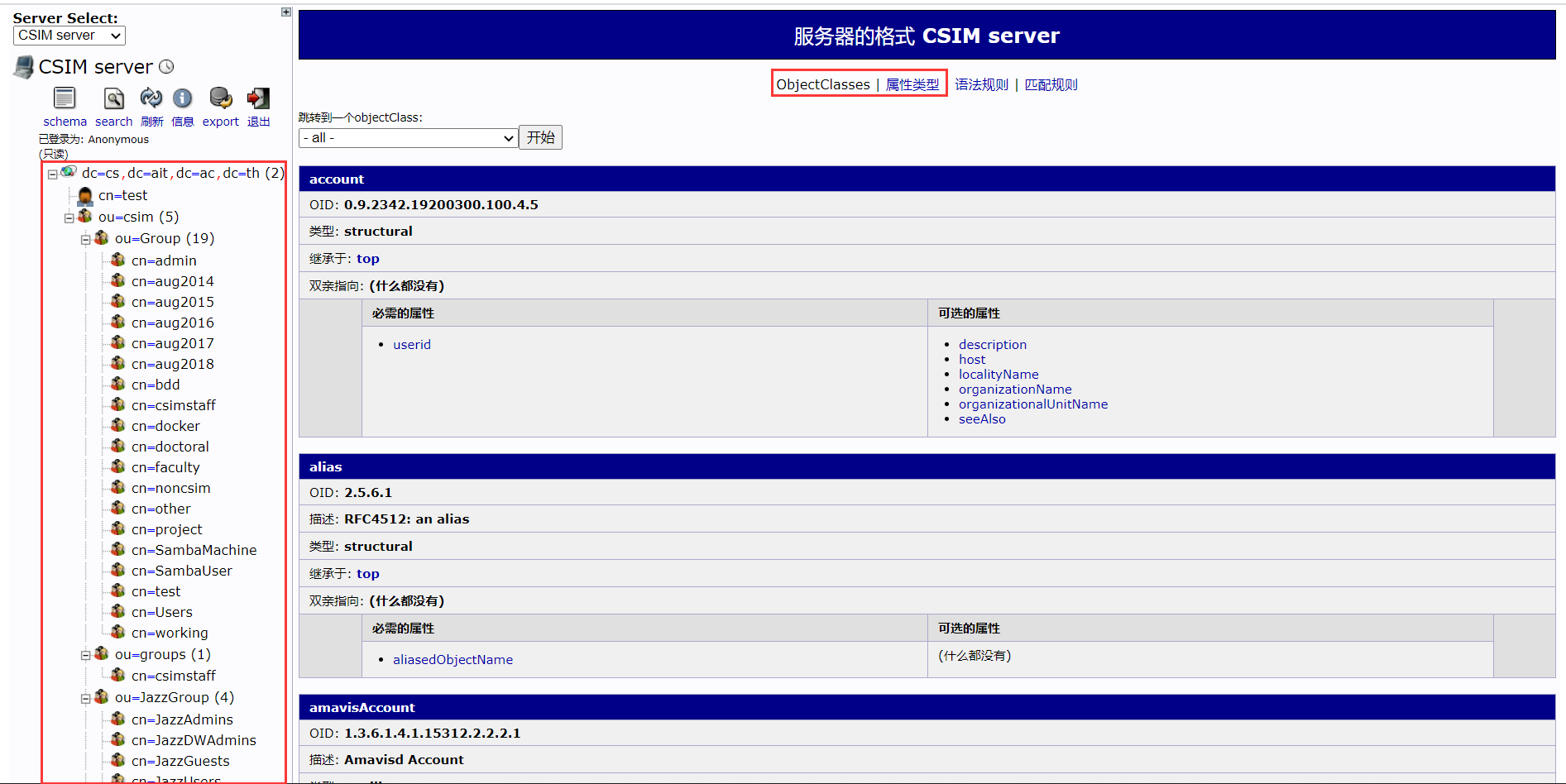
Task: Open the aliasedObjectName attribute link
Action: click(x=453, y=660)
